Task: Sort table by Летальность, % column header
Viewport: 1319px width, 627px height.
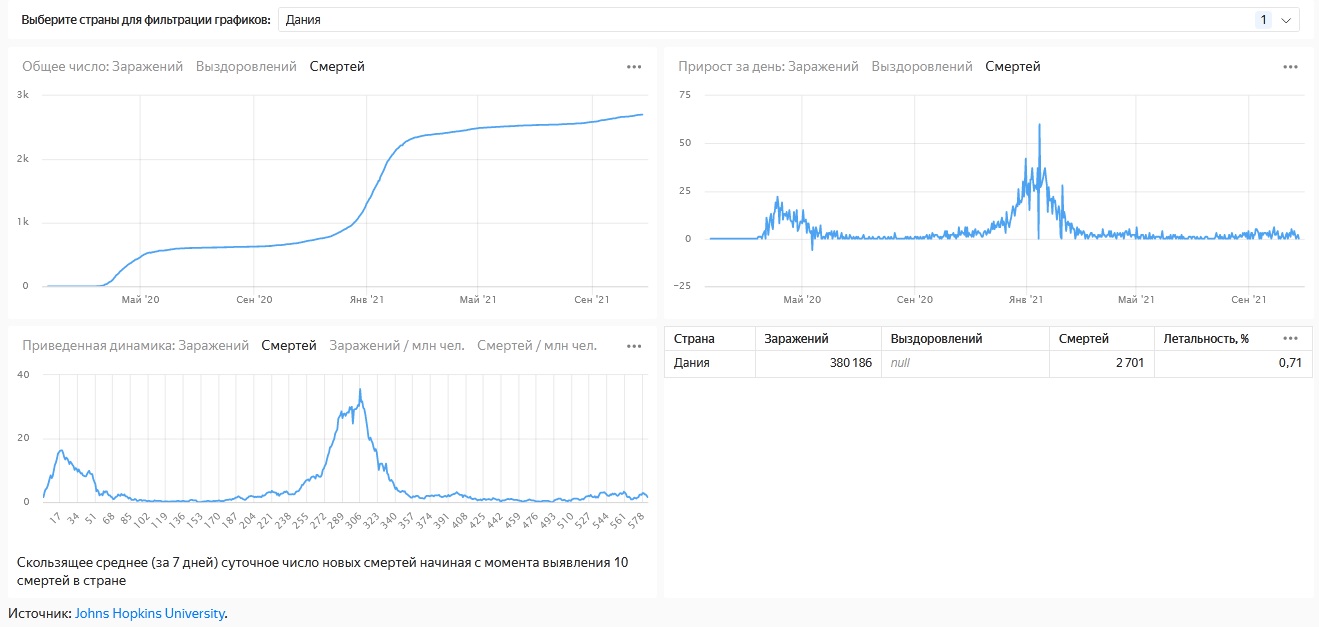Action: point(1207,339)
